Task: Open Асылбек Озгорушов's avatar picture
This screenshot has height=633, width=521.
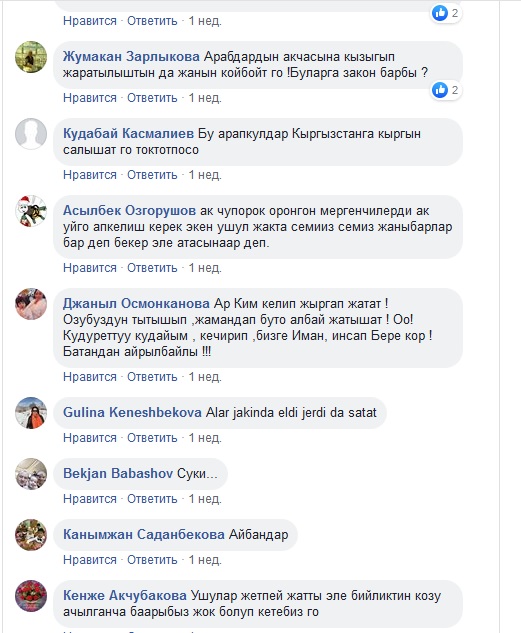Action: coord(31,211)
